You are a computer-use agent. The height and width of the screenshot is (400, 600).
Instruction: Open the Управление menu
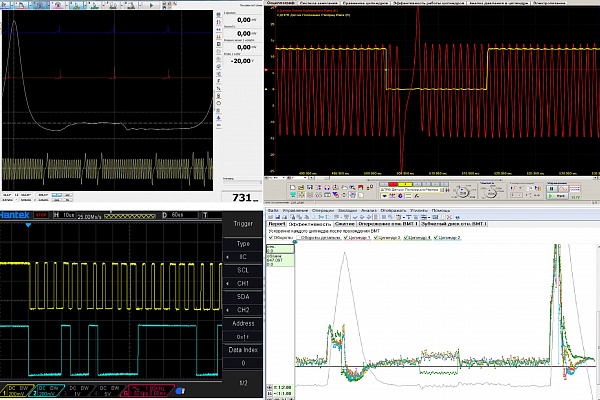coord(295,211)
